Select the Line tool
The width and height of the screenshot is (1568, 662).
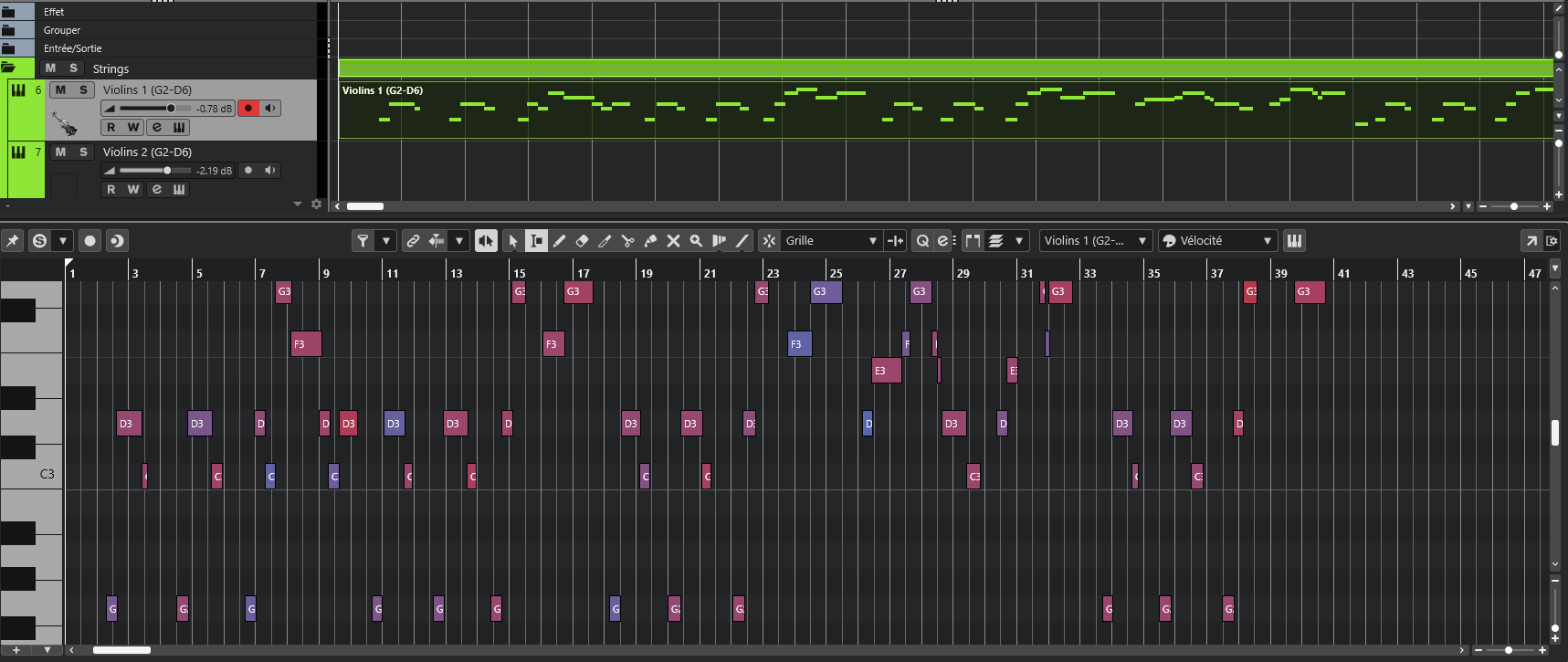click(742, 241)
